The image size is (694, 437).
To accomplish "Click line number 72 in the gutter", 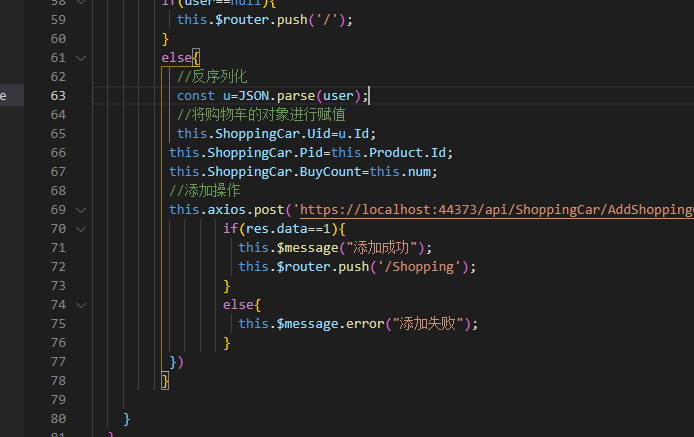I will [x=58, y=267].
